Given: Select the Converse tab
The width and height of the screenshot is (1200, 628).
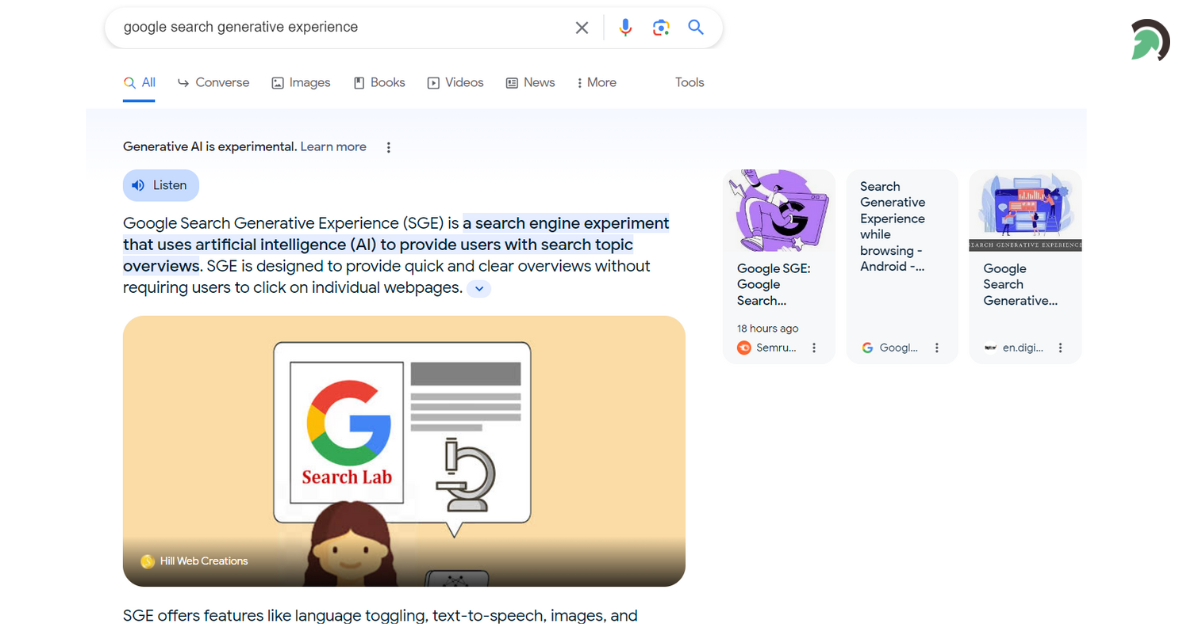Looking at the screenshot, I should (x=213, y=83).
